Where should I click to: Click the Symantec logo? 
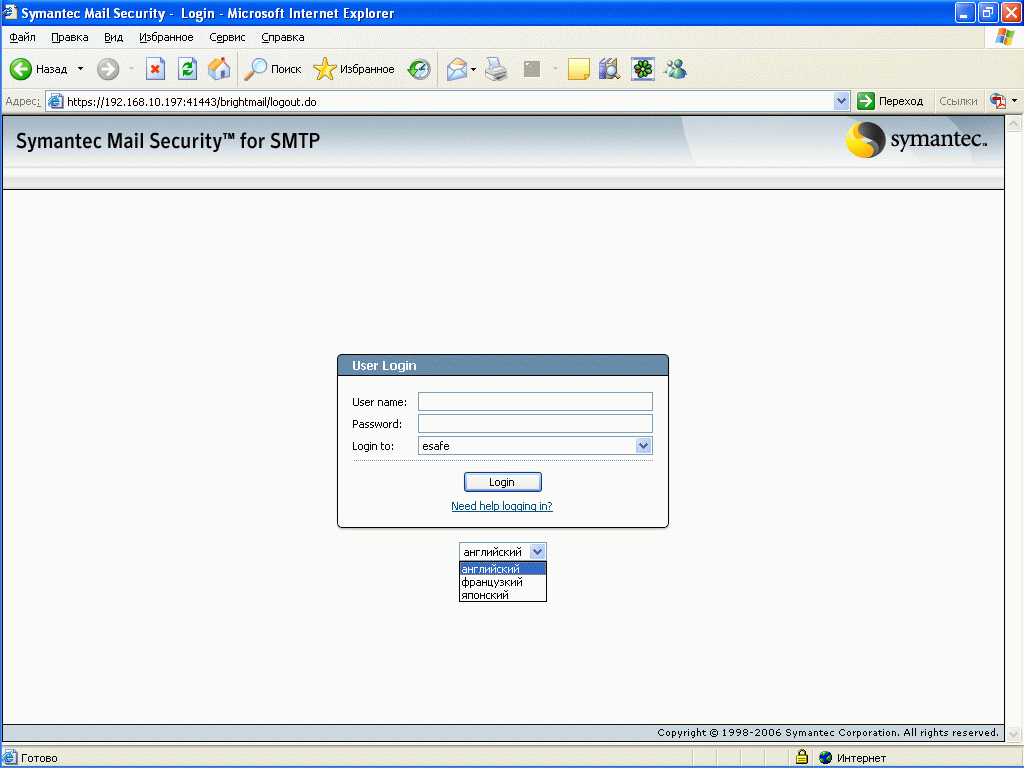(916, 140)
